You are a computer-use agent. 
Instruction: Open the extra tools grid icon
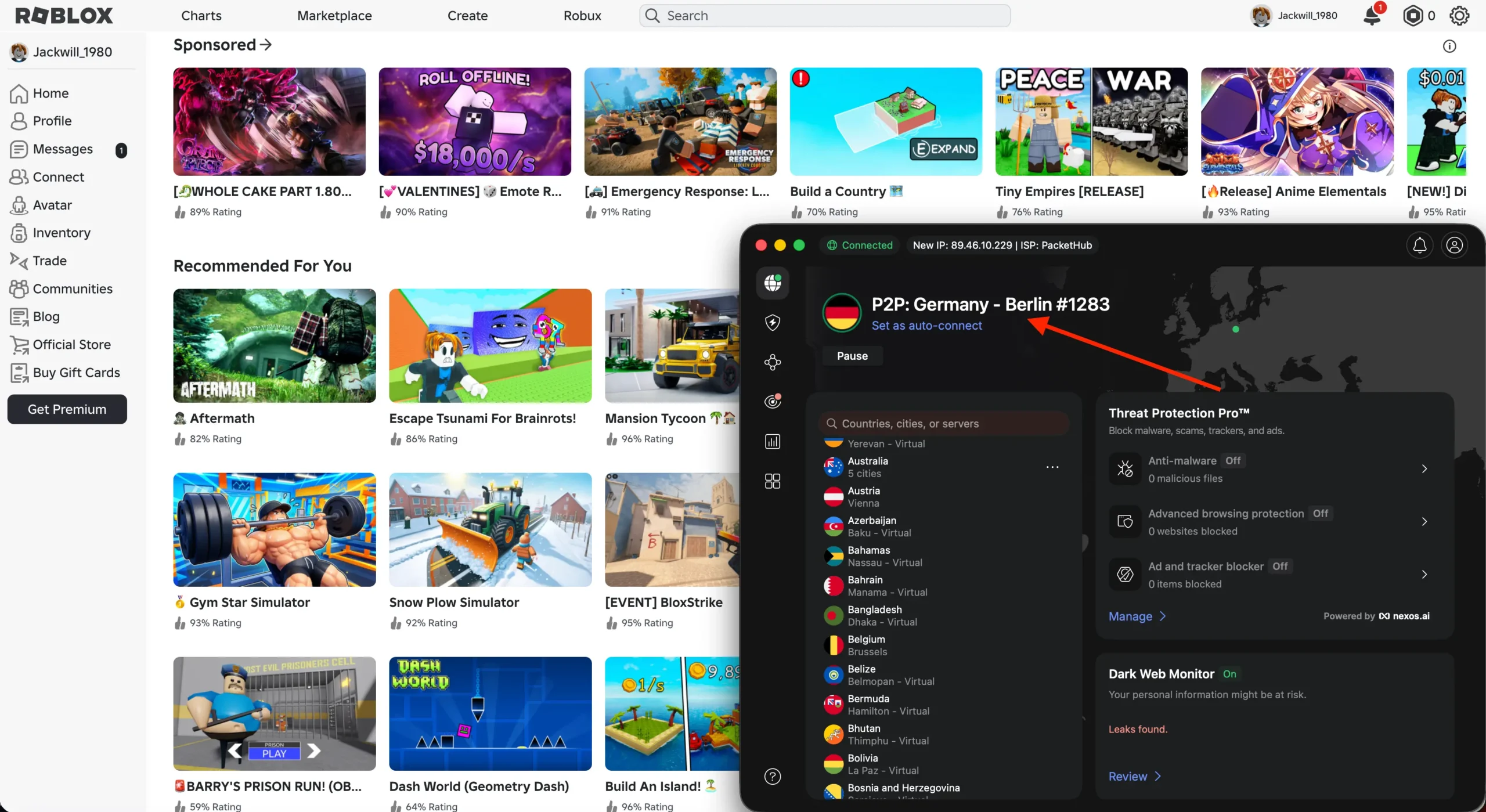point(772,481)
